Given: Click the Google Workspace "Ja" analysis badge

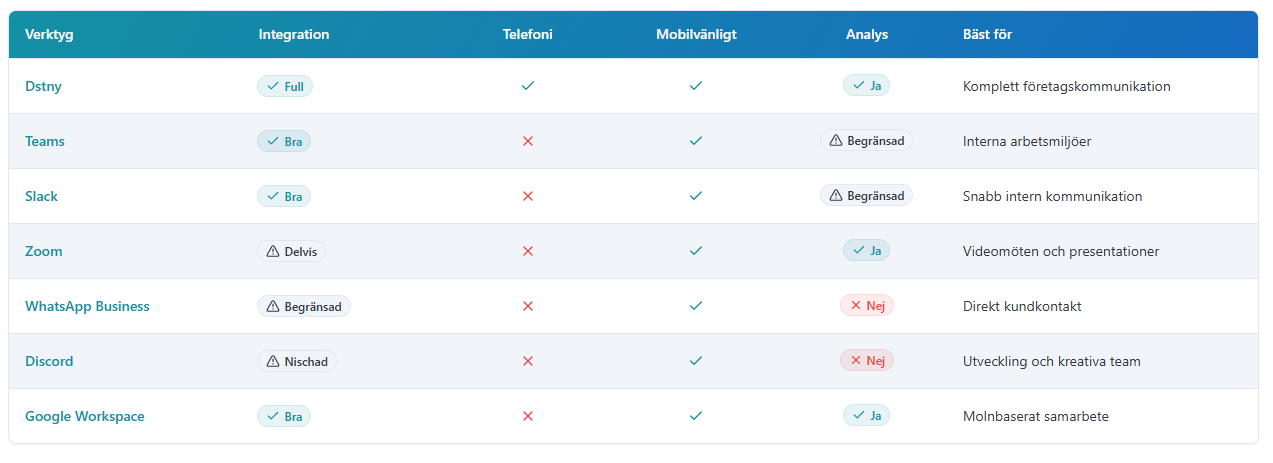Looking at the screenshot, I should 866,416.
